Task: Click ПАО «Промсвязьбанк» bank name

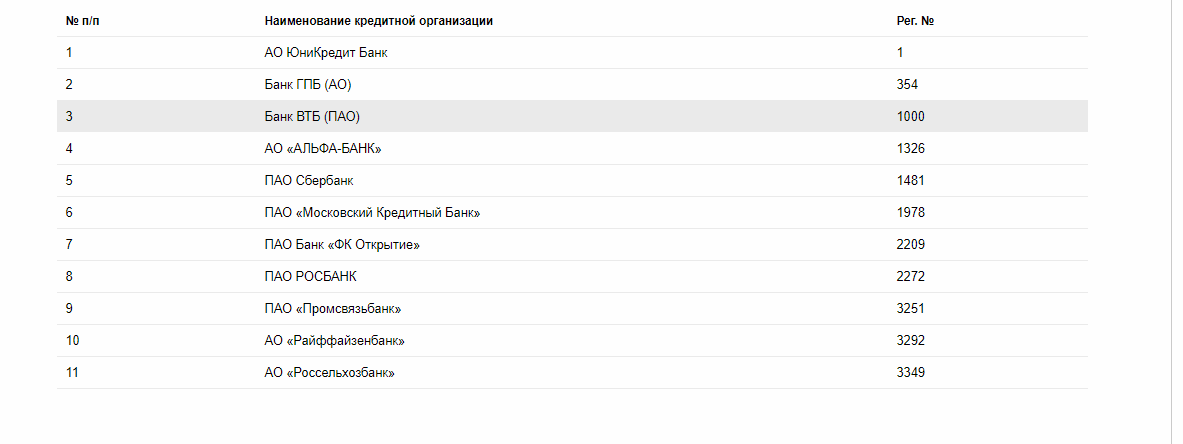Action: 333,309
